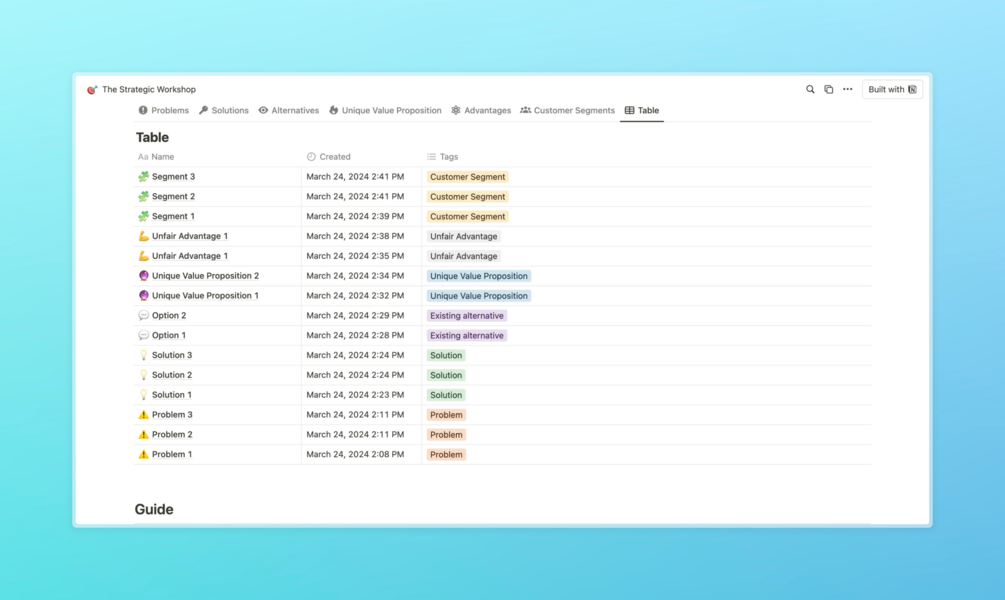Viewport: 1005px width, 600px height.
Task: Click warning icon of Problem 3
Action: [x=144, y=415]
